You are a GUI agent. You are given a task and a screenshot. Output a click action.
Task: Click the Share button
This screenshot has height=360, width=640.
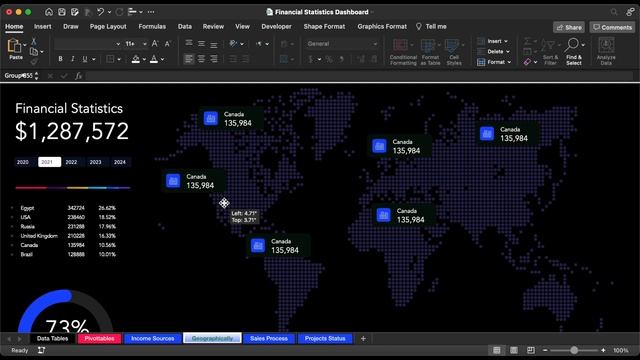[x=569, y=27]
